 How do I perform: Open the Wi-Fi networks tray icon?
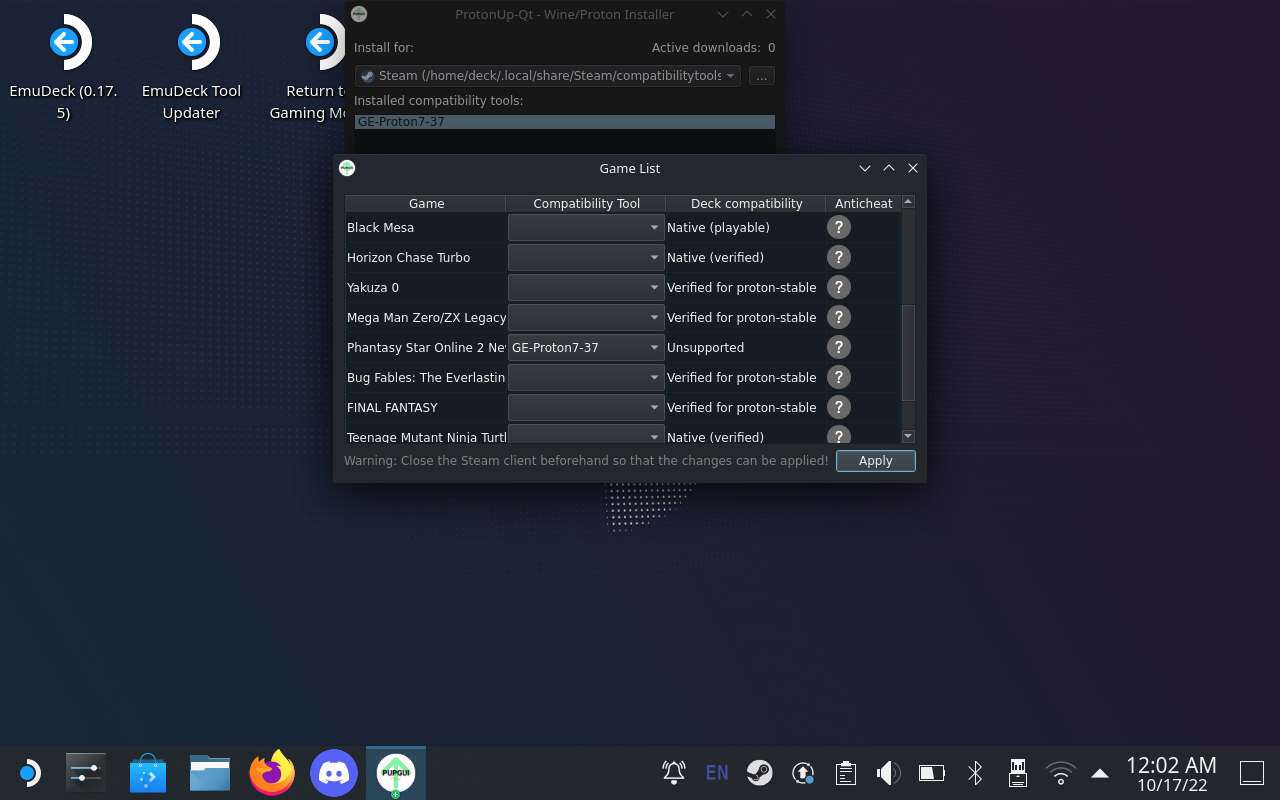pos(1060,772)
